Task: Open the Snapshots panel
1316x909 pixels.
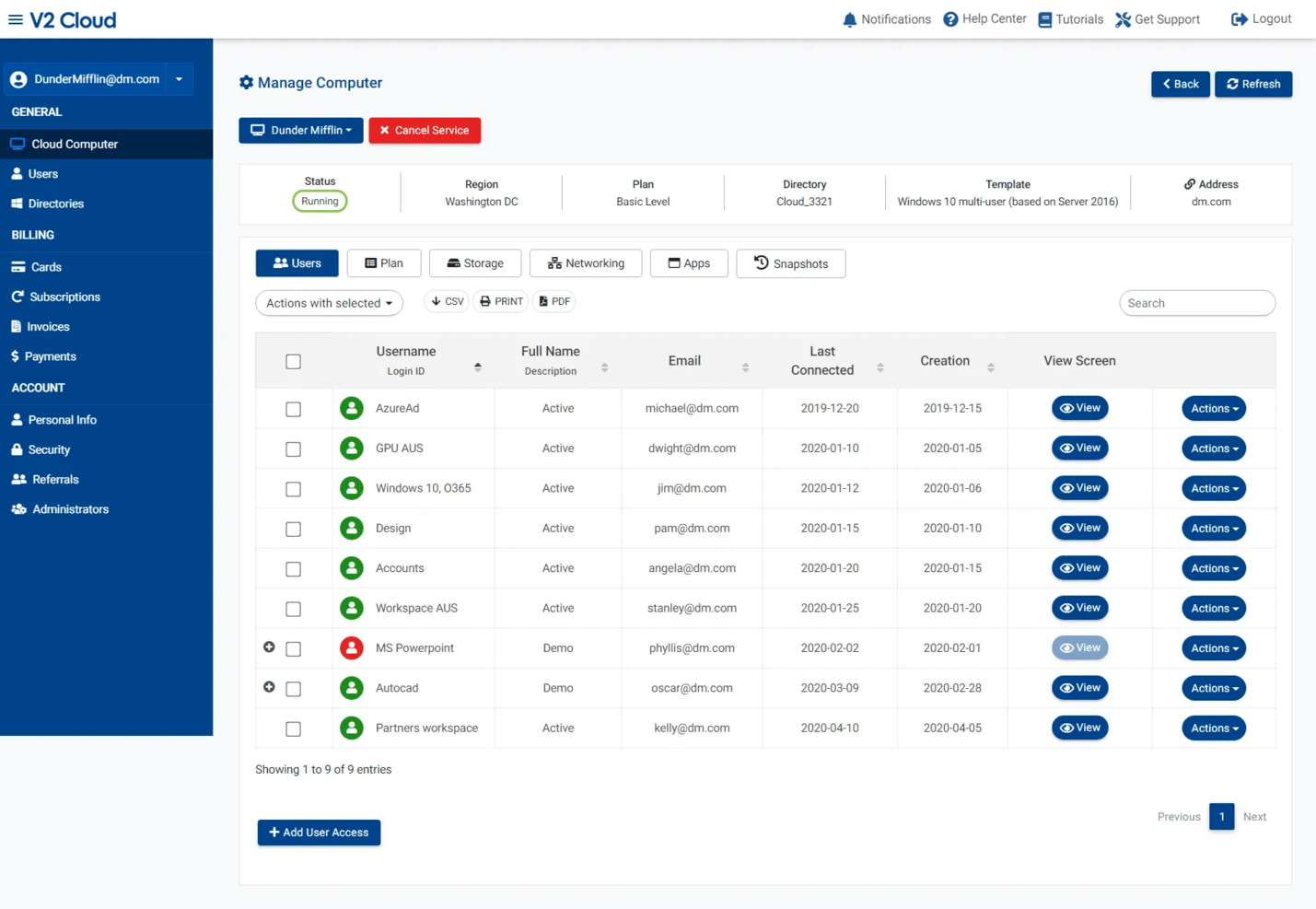Action: [x=790, y=263]
